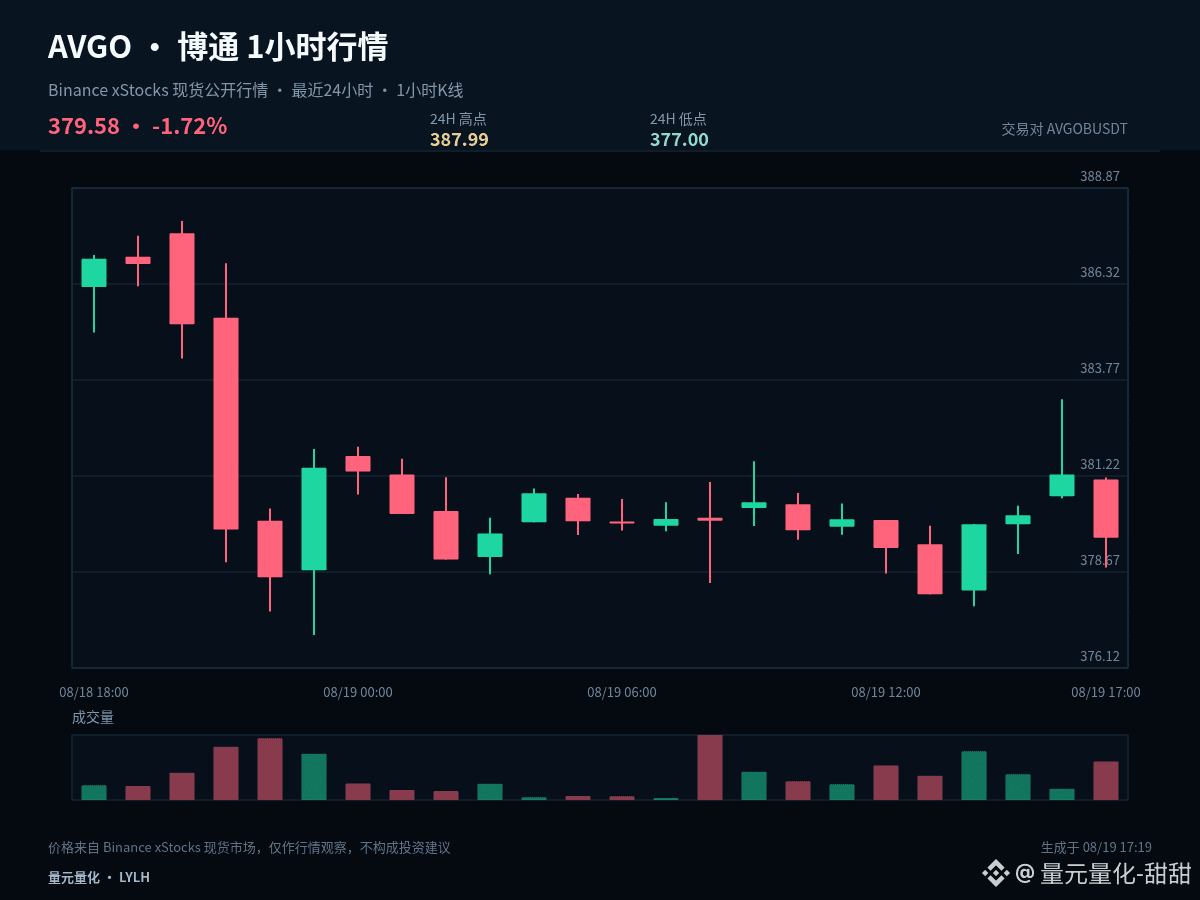
Task: Click the '生成于 08/19 17:19' timestamp
Action: pyautogui.click(x=1096, y=847)
